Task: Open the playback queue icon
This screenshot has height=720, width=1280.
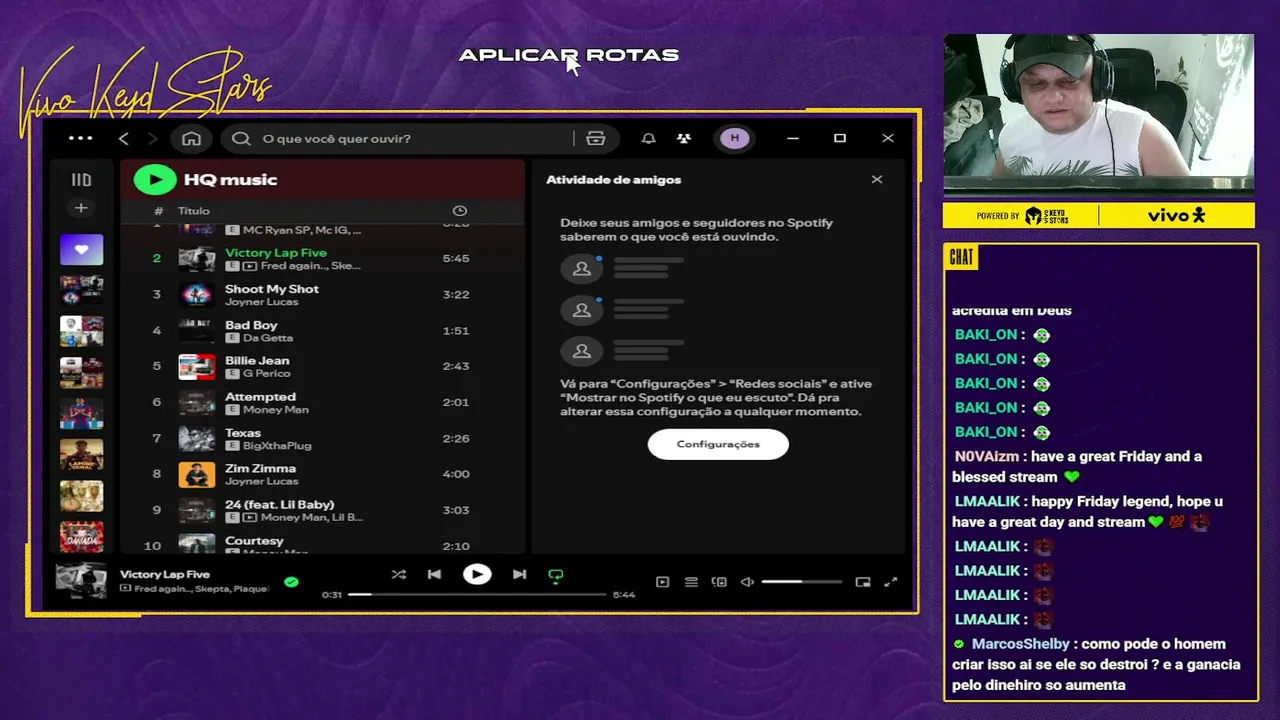Action: coord(691,582)
